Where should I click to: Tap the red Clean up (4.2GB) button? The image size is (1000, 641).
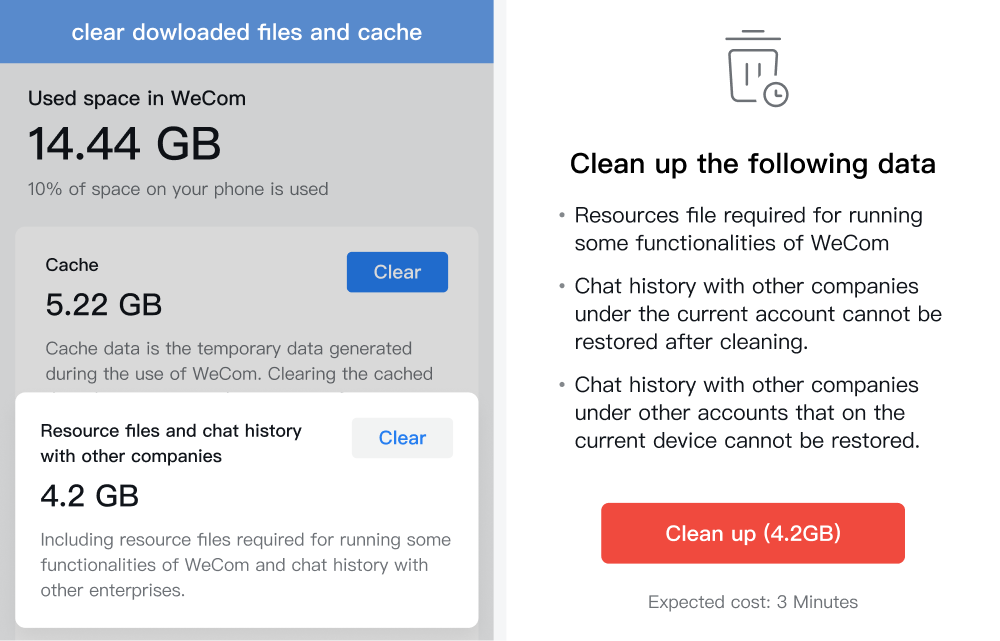(x=753, y=533)
